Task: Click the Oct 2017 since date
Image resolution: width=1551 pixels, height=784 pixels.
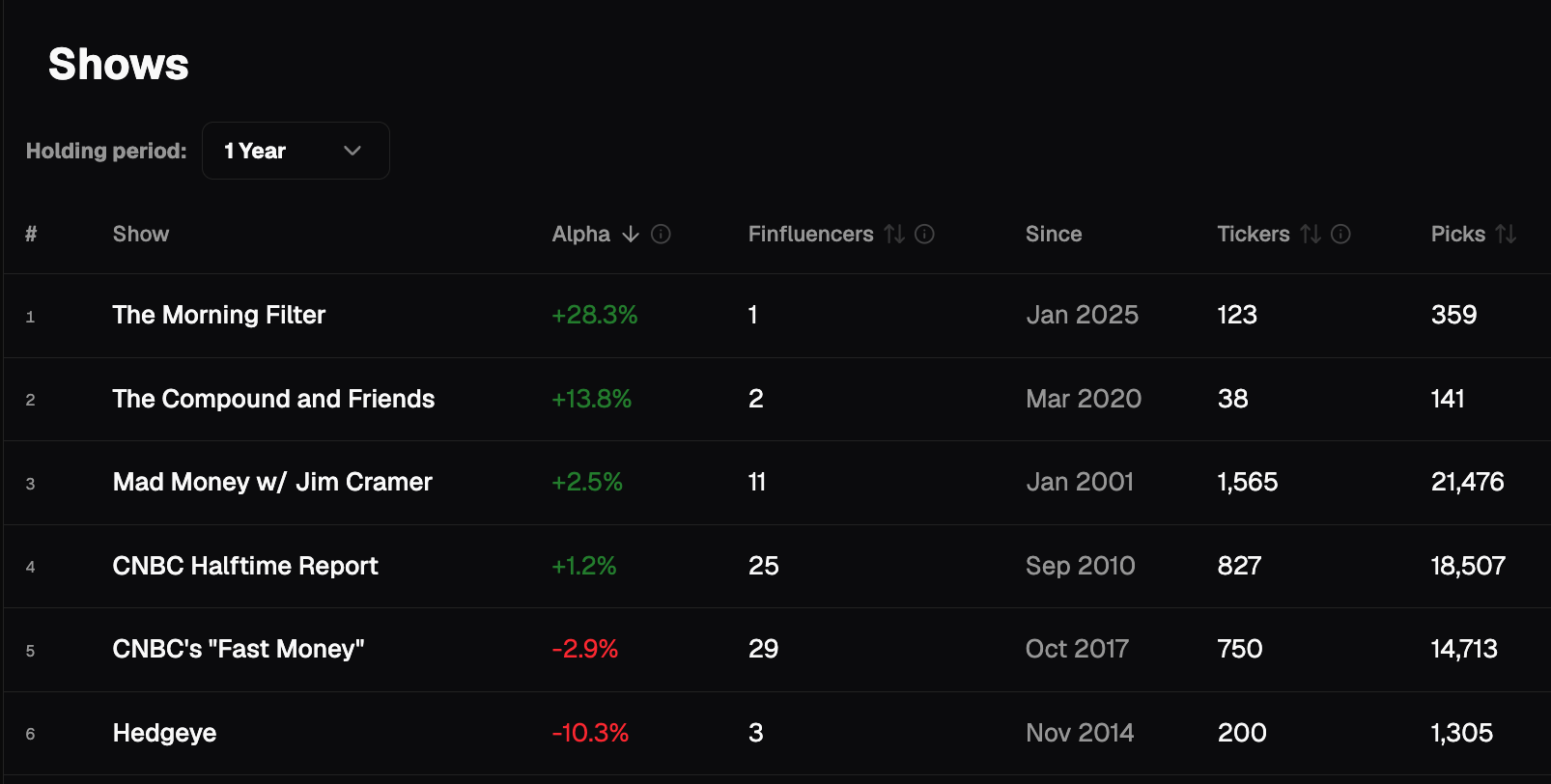Action: pyautogui.click(x=1077, y=649)
